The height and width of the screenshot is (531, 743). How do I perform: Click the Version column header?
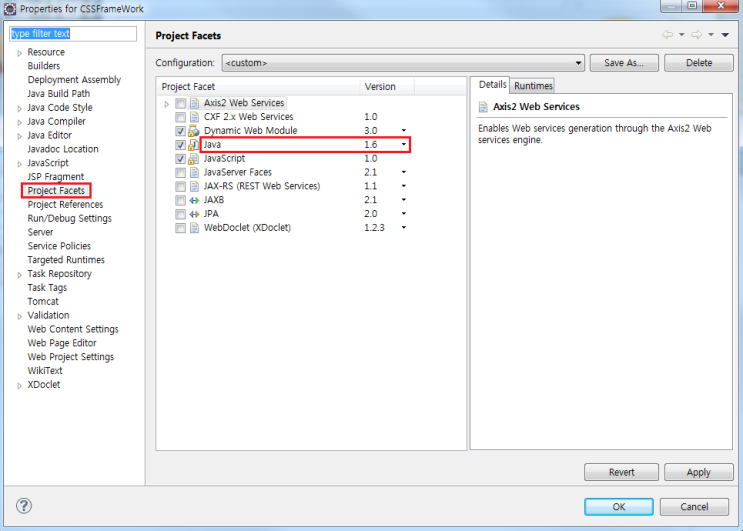[x=387, y=87]
